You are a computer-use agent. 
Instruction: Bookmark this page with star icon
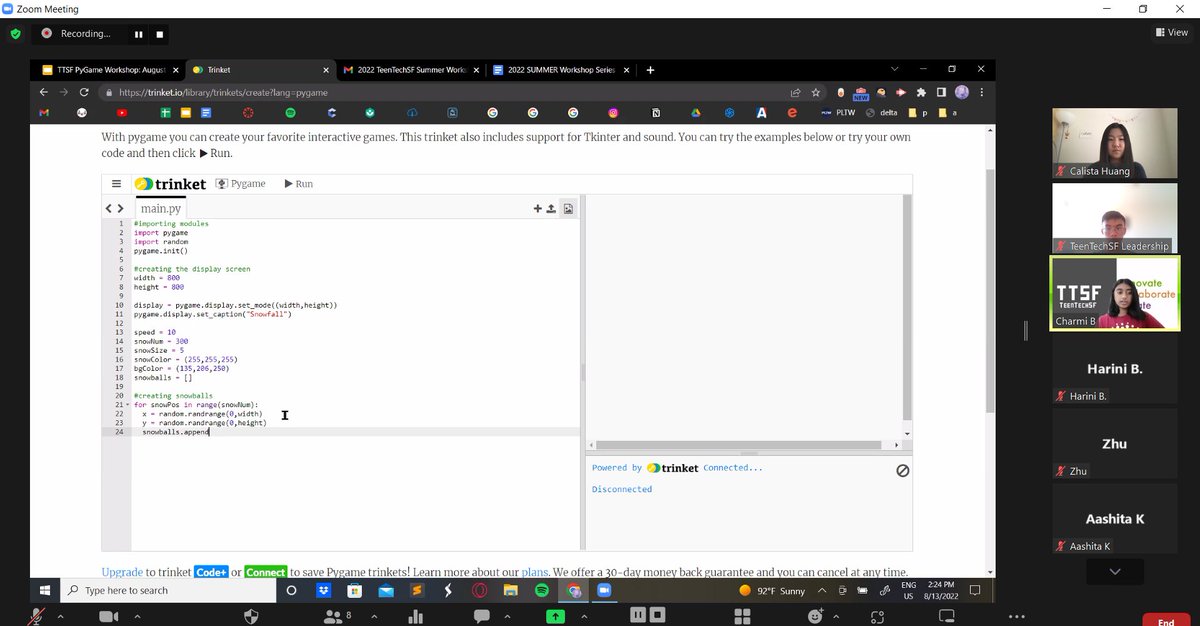817,92
